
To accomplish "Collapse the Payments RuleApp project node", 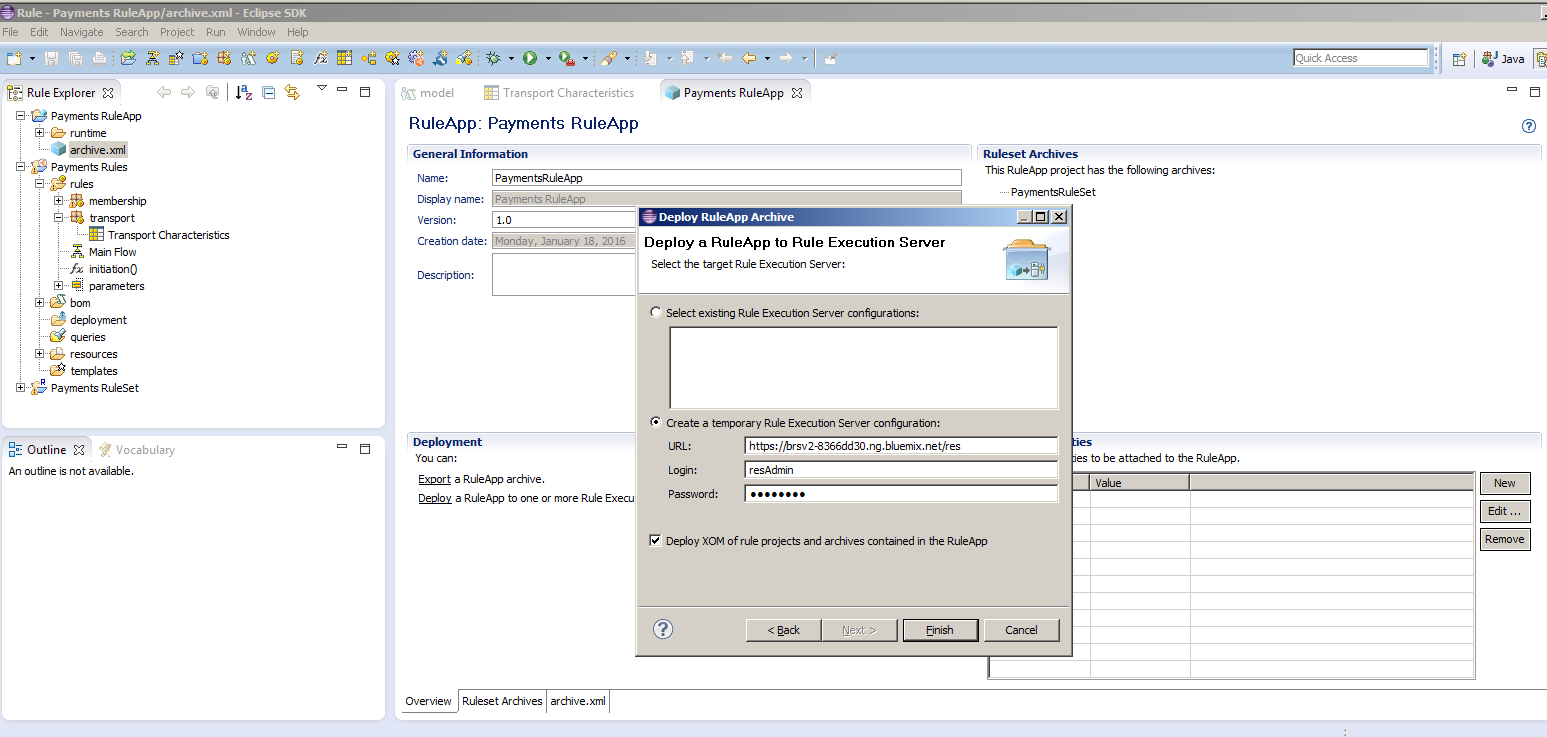I will pyautogui.click(x=21, y=116).
